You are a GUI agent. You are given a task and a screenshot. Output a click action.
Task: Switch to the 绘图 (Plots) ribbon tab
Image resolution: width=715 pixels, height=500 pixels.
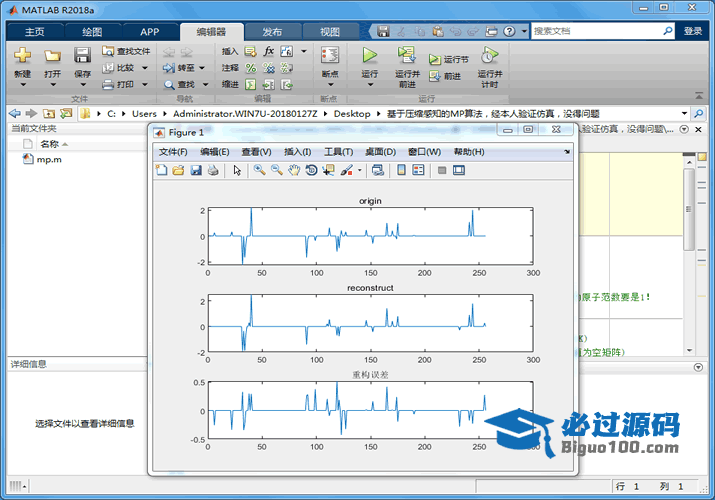pyautogui.click(x=91, y=31)
